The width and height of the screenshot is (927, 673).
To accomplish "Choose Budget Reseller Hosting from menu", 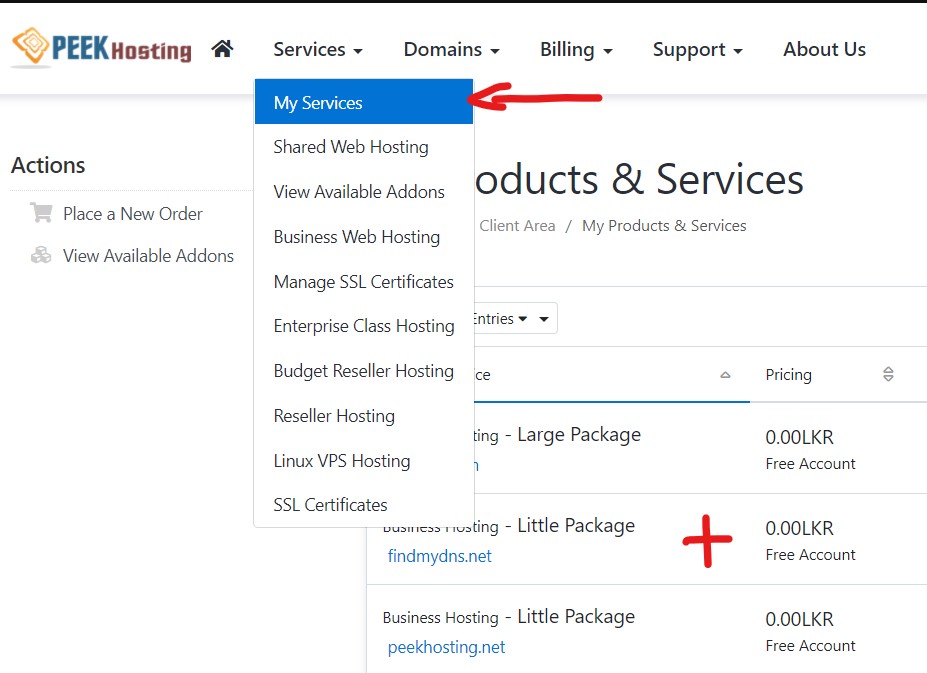I will 363,371.
